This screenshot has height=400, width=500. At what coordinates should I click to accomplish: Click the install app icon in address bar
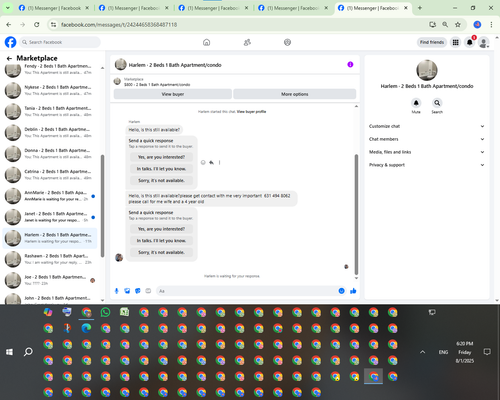[432, 24]
